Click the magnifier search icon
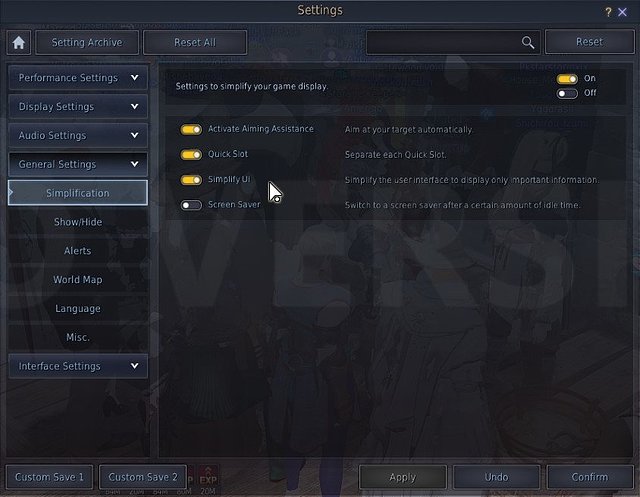The width and height of the screenshot is (640, 497). (527, 42)
